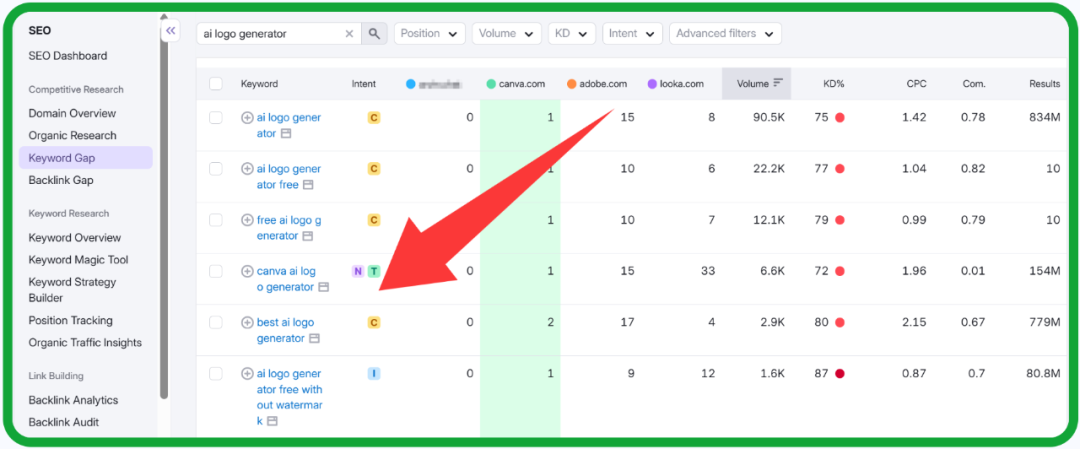Go to Backlink Gap in sidebar
The width and height of the screenshot is (1080, 449).
[x=61, y=180]
